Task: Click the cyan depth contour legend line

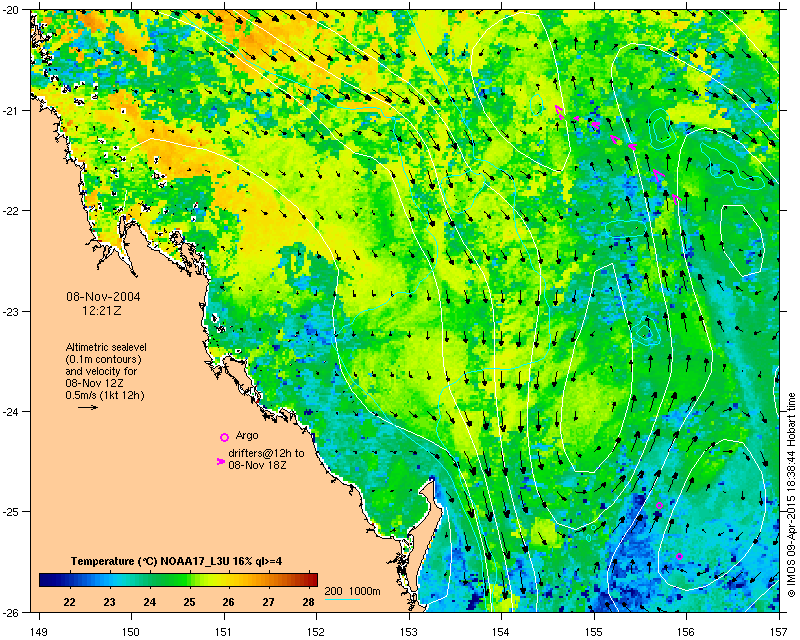Action: 342,599
